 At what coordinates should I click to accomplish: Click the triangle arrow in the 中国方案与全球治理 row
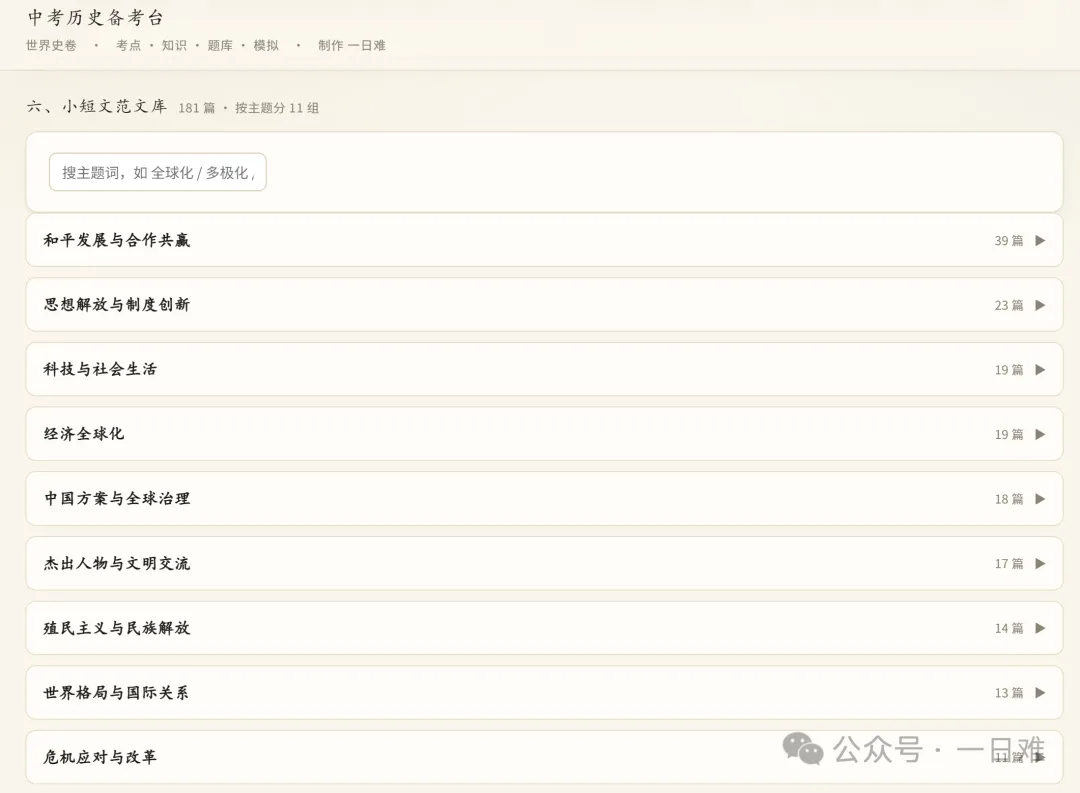pyautogui.click(x=1040, y=499)
